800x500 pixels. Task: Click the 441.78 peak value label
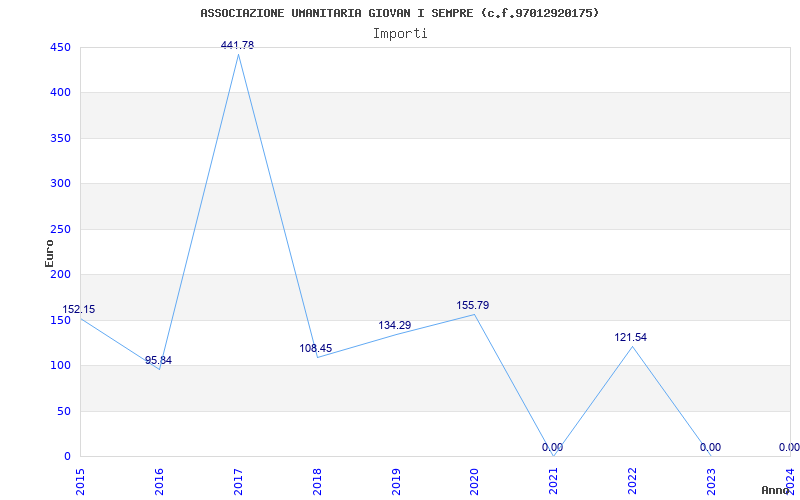coord(237,45)
